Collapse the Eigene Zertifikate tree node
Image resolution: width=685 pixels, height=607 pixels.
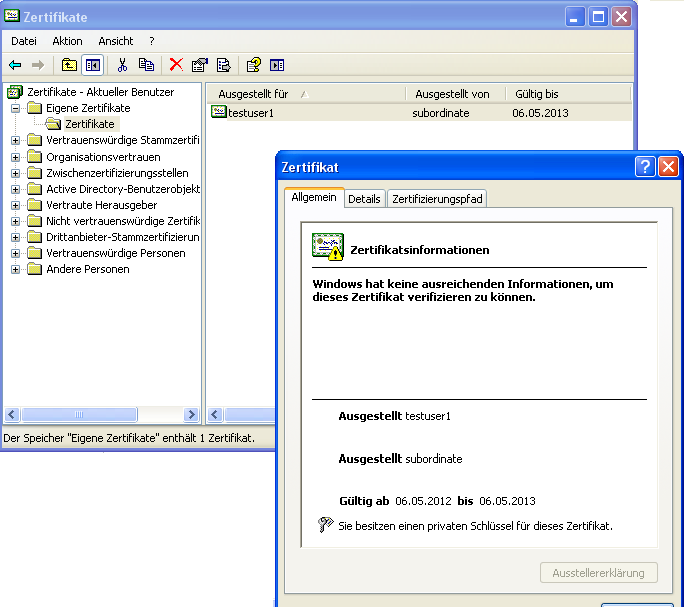tap(16, 108)
